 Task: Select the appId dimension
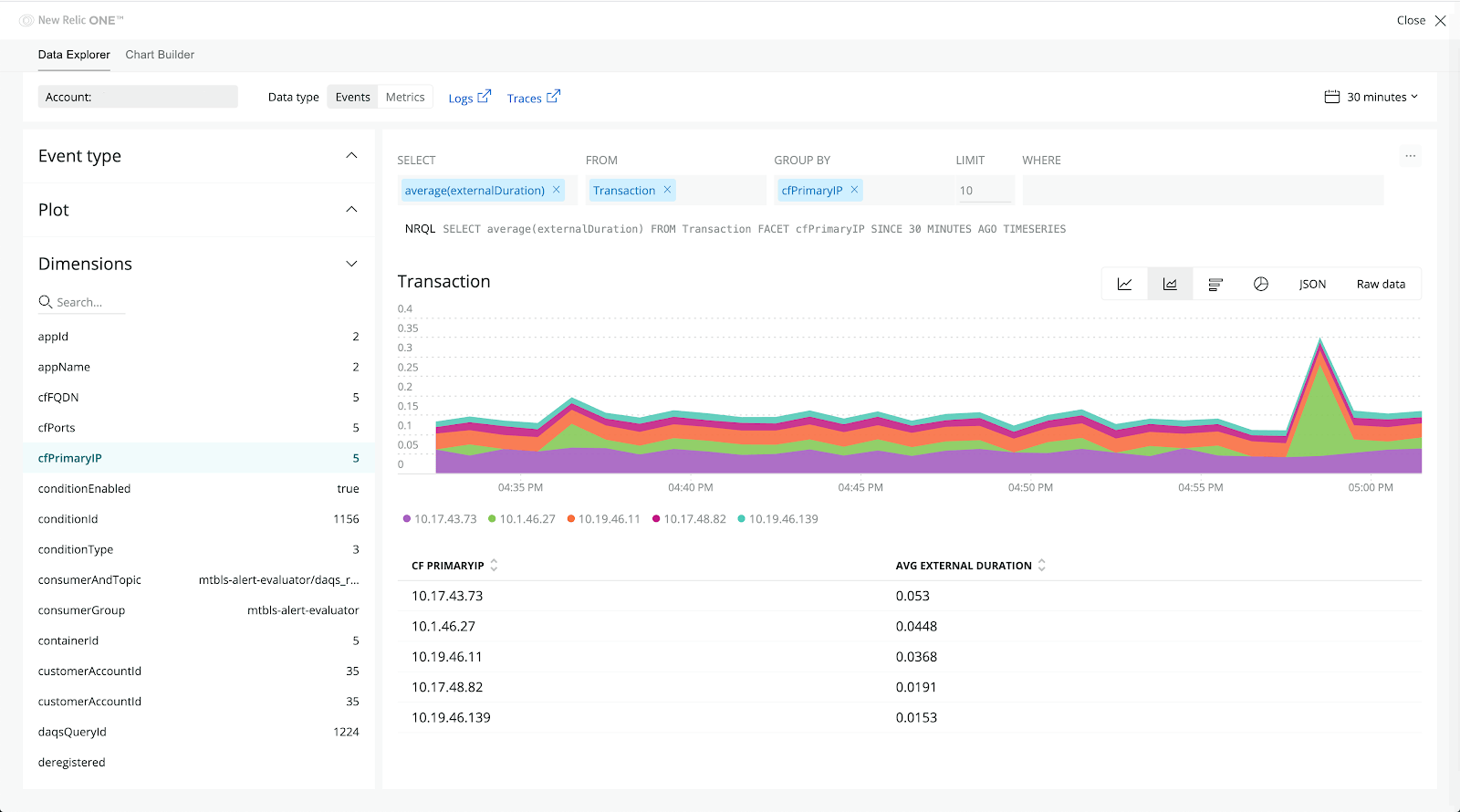199,337
